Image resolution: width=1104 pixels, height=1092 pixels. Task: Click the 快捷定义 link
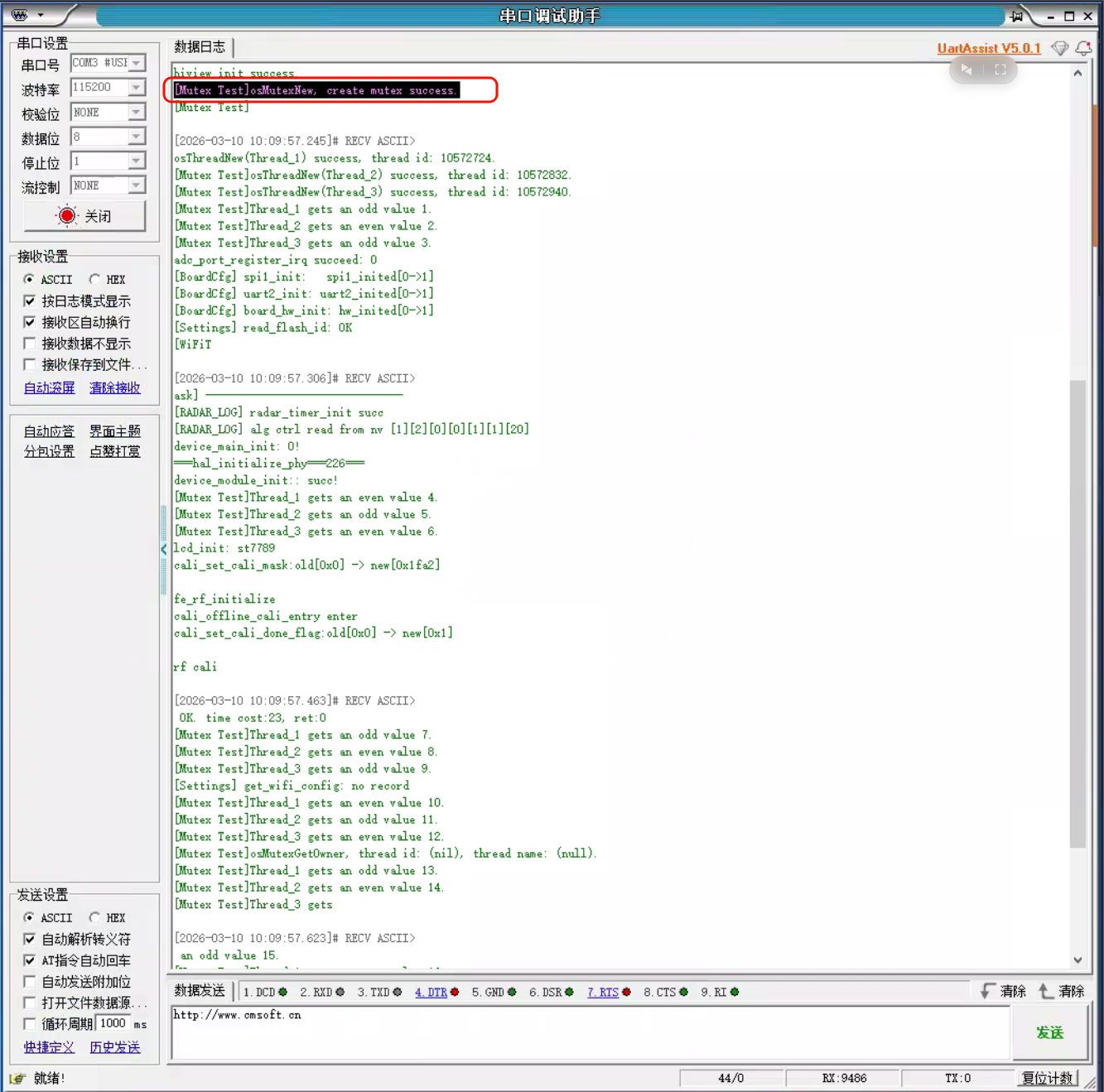pyautogui.click(x=49, y=1047)
